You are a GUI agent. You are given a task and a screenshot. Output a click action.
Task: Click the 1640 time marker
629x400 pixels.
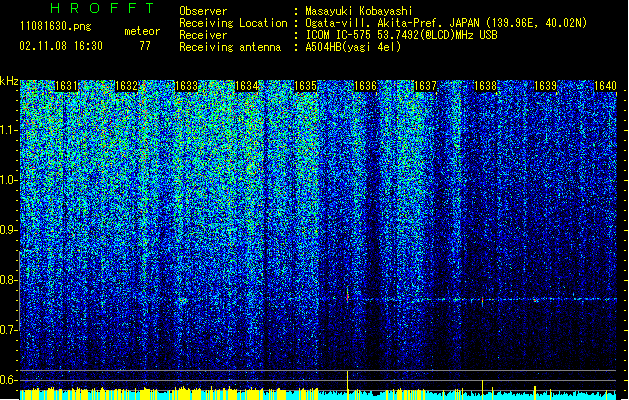click(x=605, y=86)
